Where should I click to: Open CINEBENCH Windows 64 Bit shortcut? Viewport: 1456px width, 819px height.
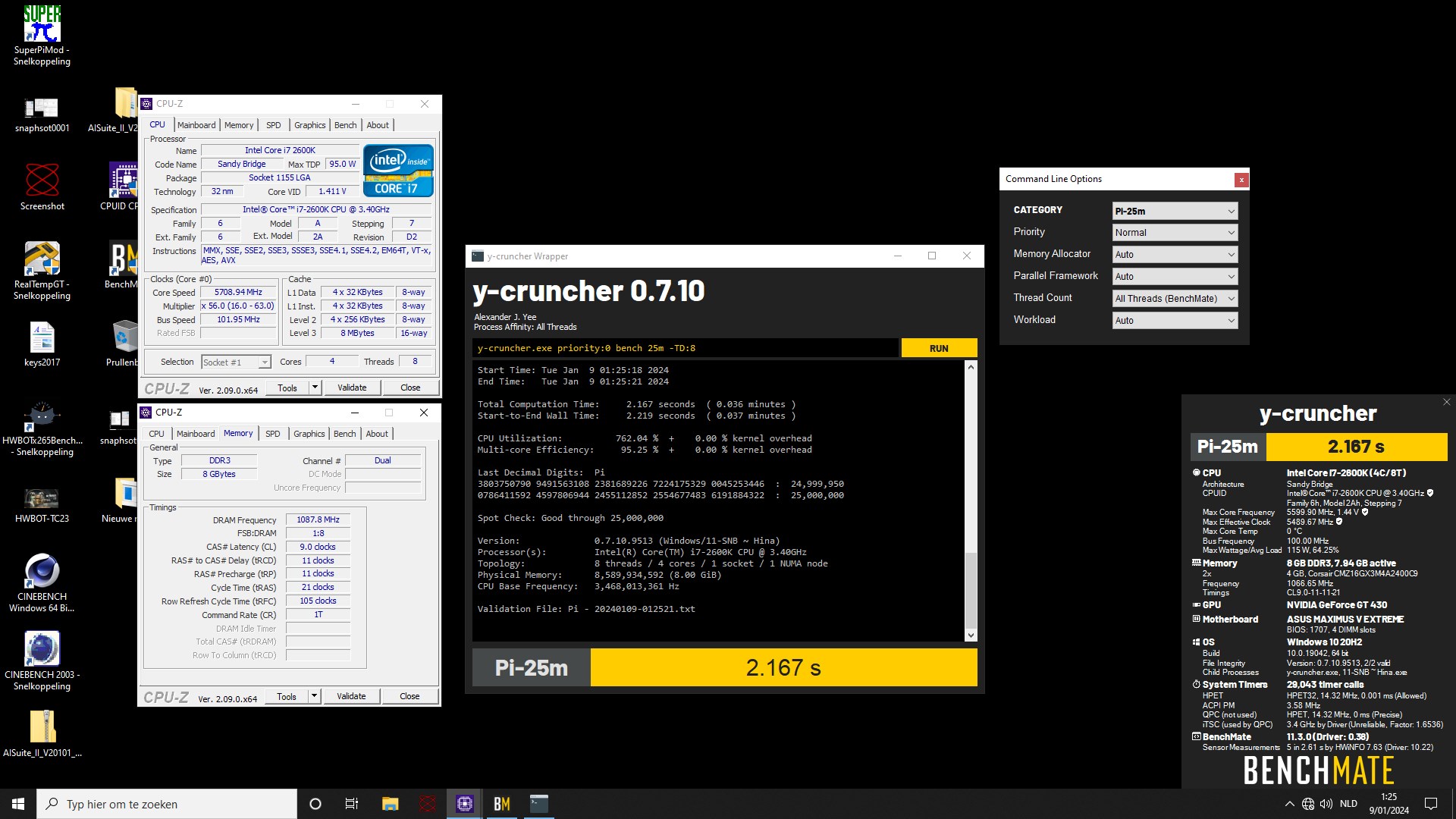click(x=42, y=582)
